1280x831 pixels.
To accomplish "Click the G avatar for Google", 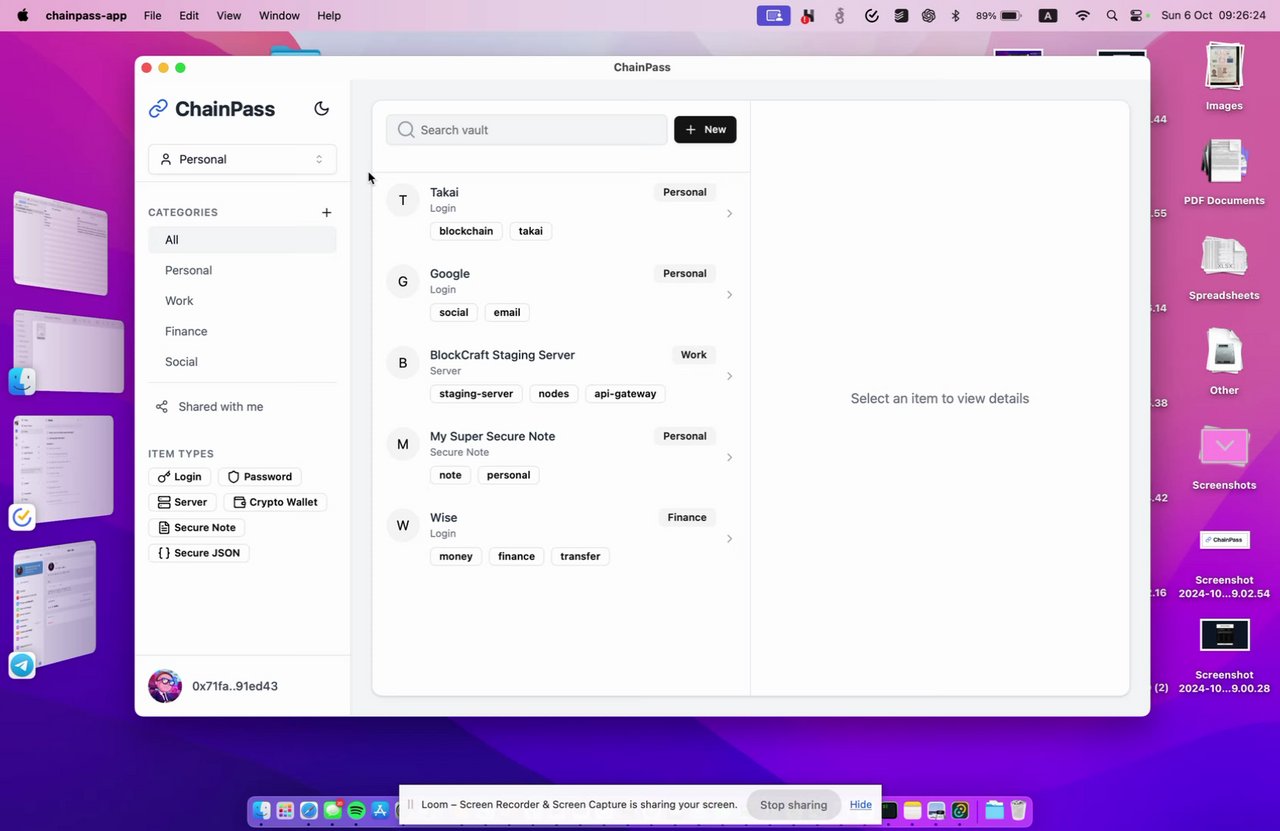I will [x=403, y=281].
